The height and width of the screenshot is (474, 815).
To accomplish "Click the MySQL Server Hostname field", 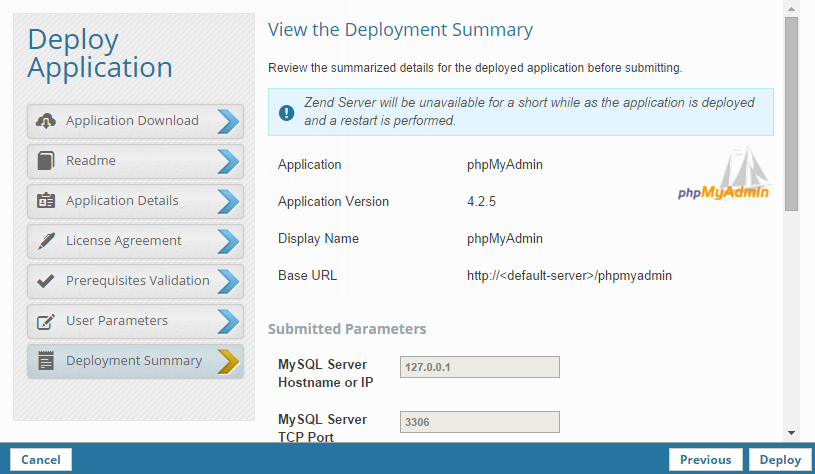I will tap(479, 367).
